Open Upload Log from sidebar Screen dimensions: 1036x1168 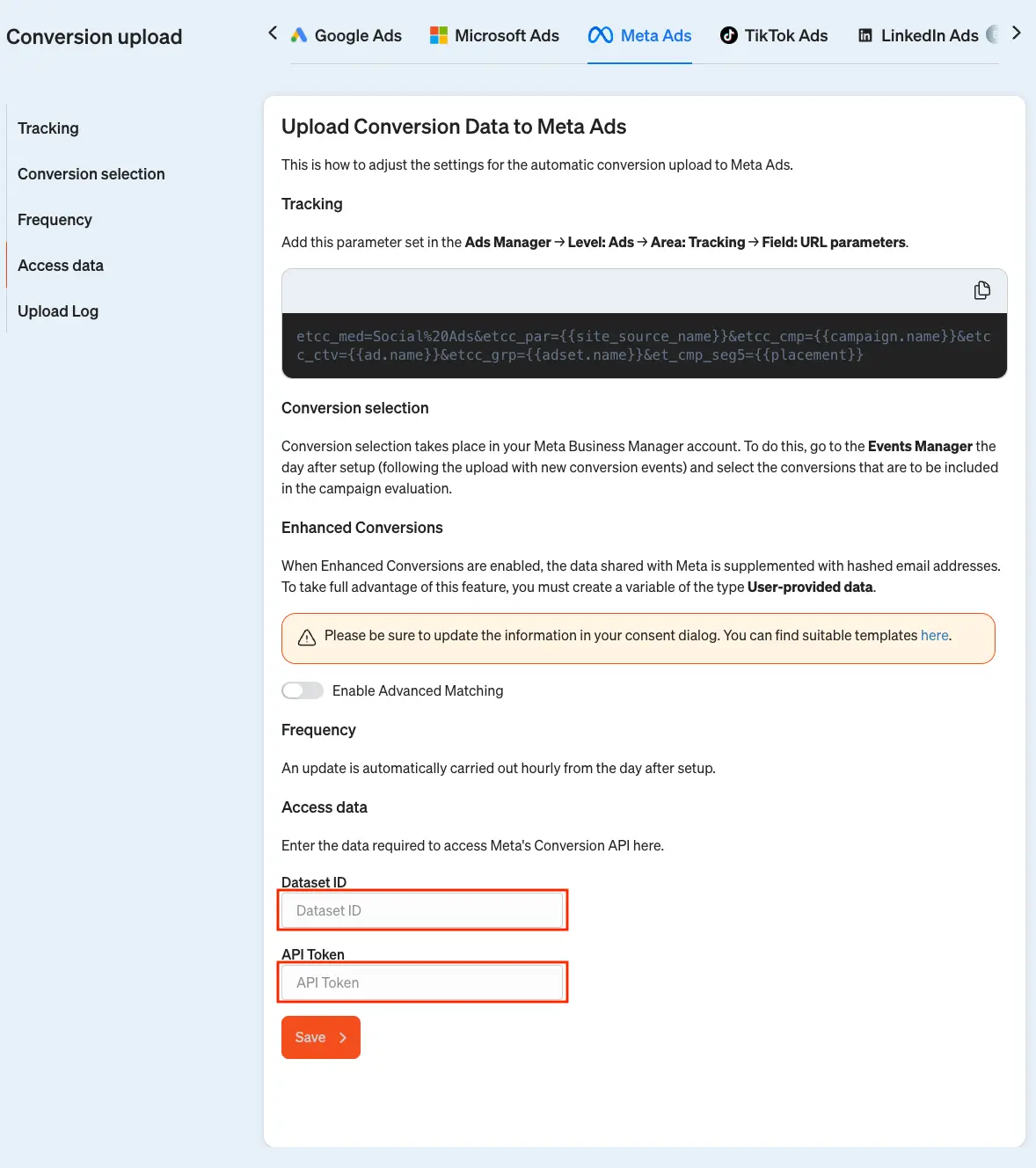58,311
